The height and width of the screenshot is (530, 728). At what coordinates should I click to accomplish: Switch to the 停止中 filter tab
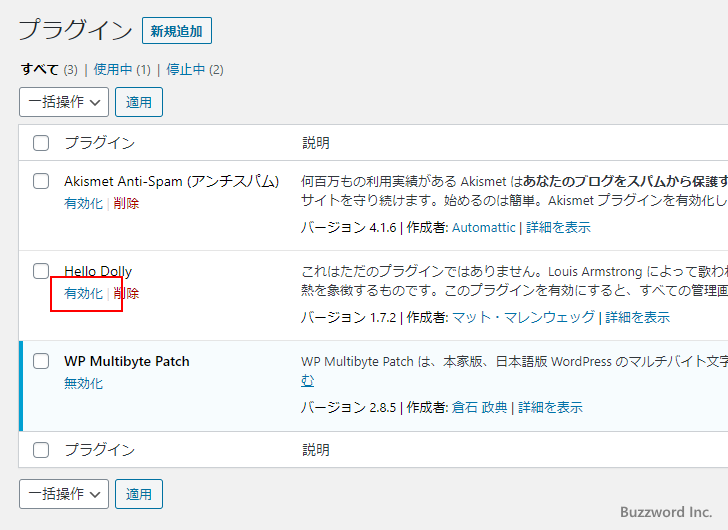coord(185,70)
